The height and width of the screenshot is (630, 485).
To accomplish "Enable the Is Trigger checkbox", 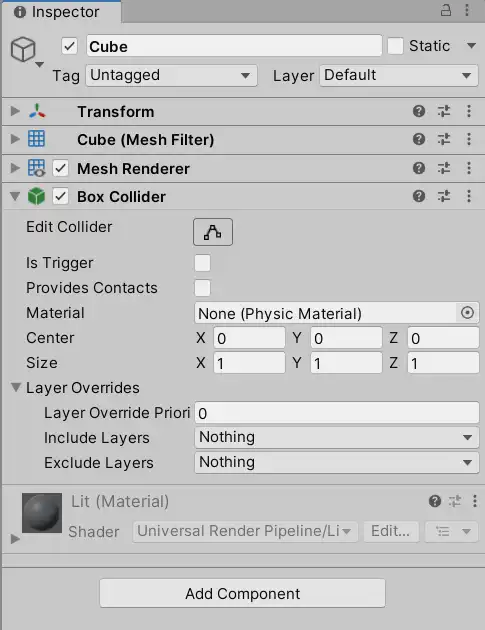I will tap(202, 263).
